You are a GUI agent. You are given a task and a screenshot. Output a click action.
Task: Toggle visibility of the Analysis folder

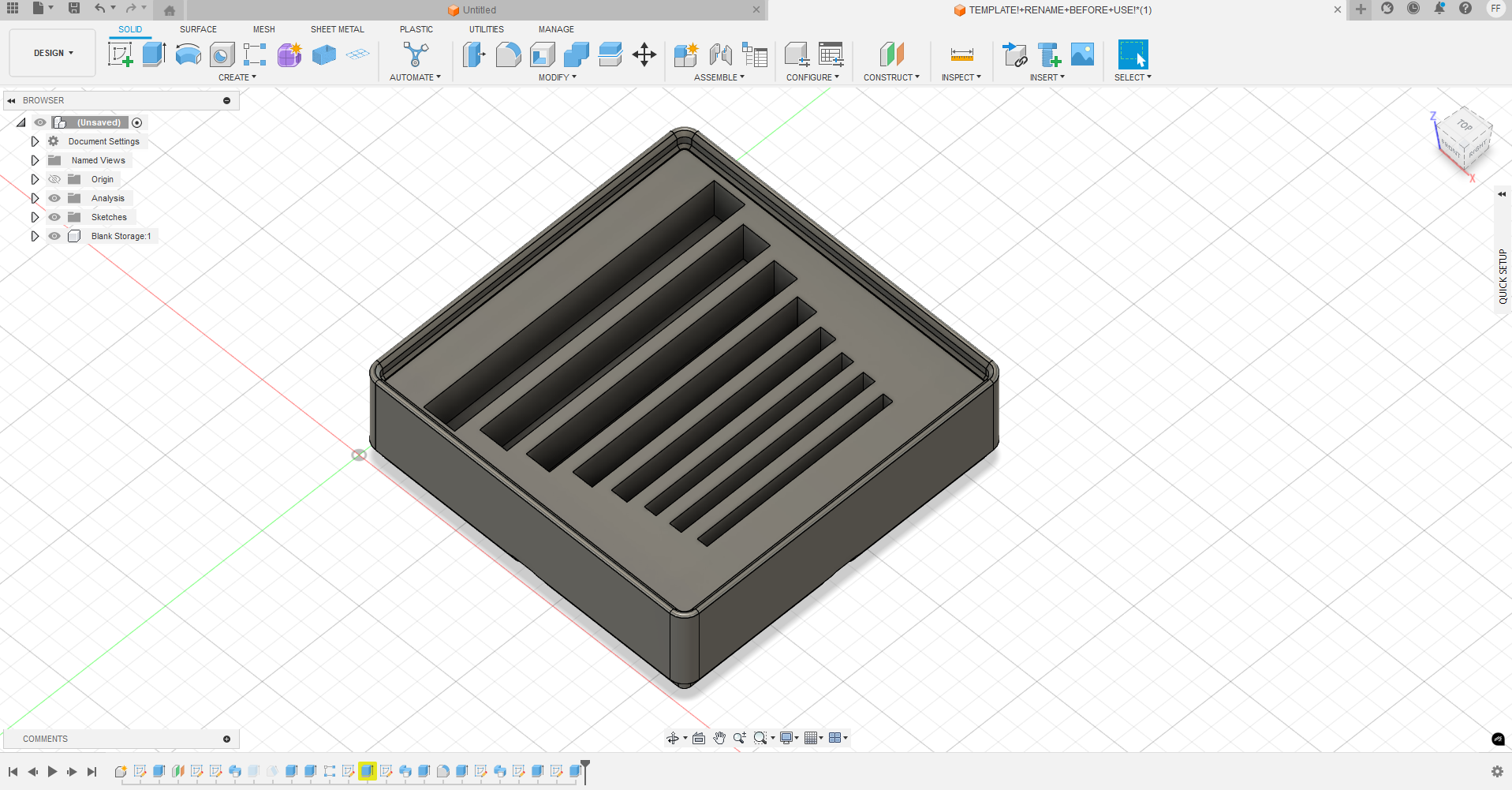tap(54, 198)
